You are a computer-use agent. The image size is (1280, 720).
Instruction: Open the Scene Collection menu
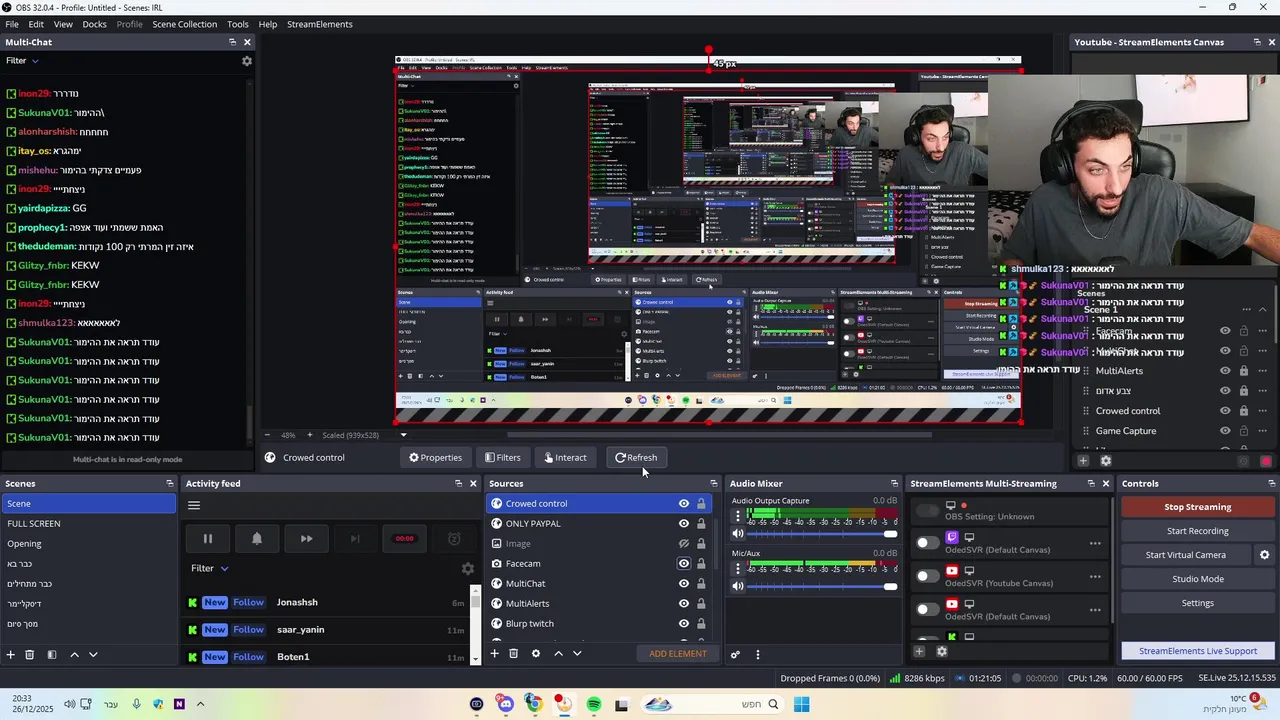click(184, 24)
